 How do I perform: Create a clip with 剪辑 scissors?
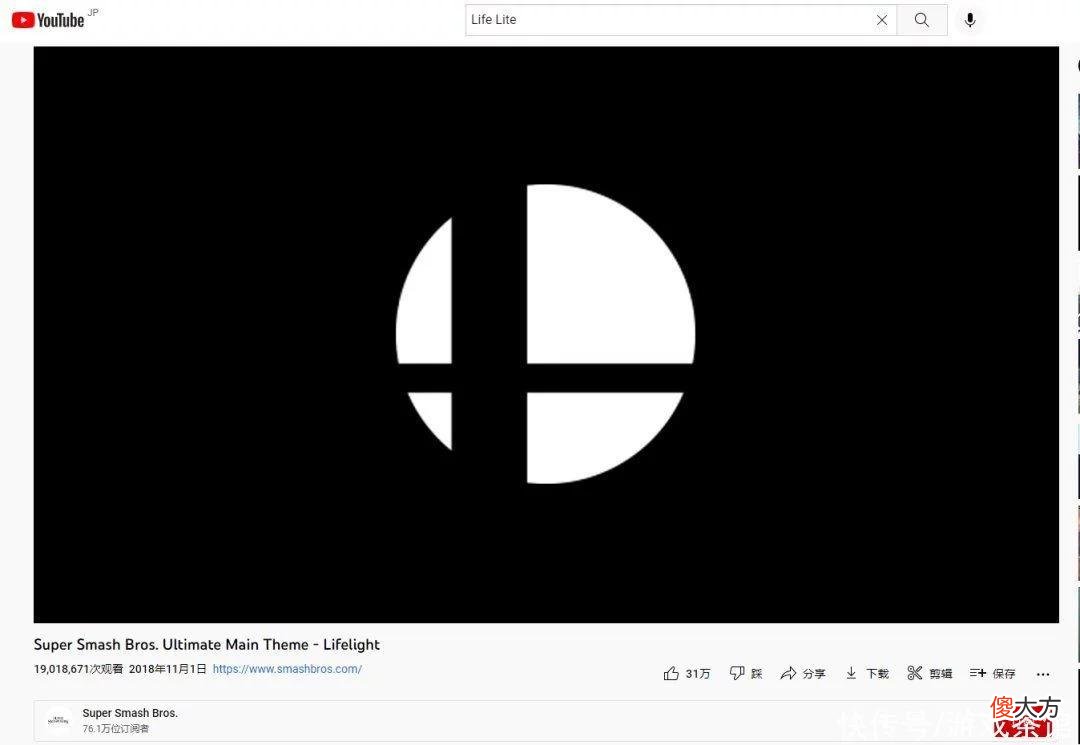coord(930,673)
